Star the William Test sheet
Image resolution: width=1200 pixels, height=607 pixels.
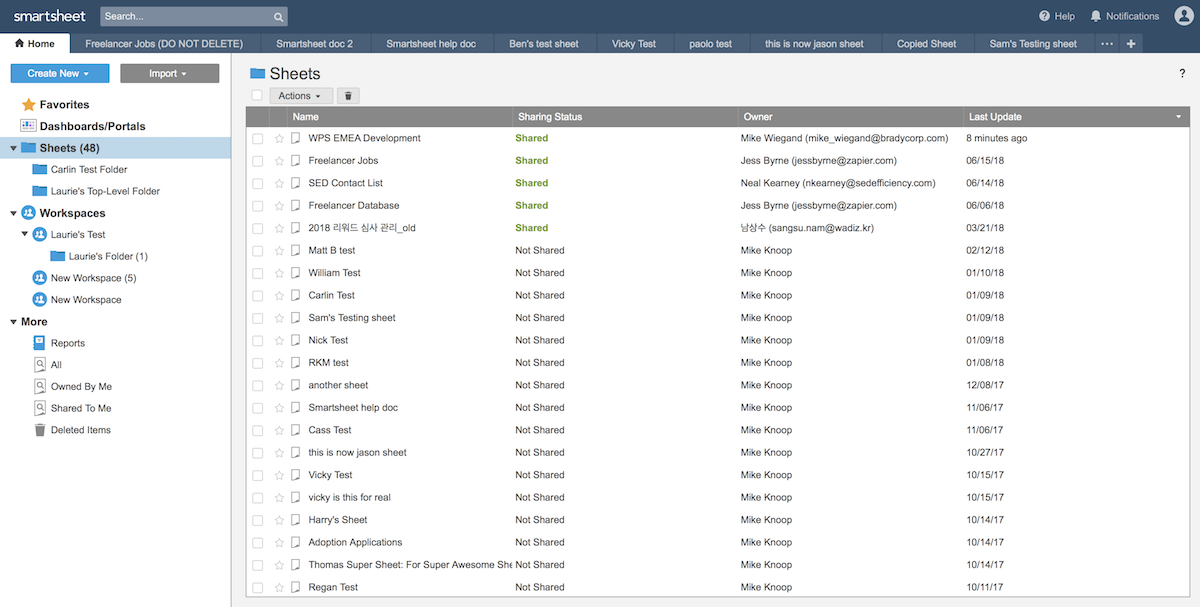click(279, 273)
